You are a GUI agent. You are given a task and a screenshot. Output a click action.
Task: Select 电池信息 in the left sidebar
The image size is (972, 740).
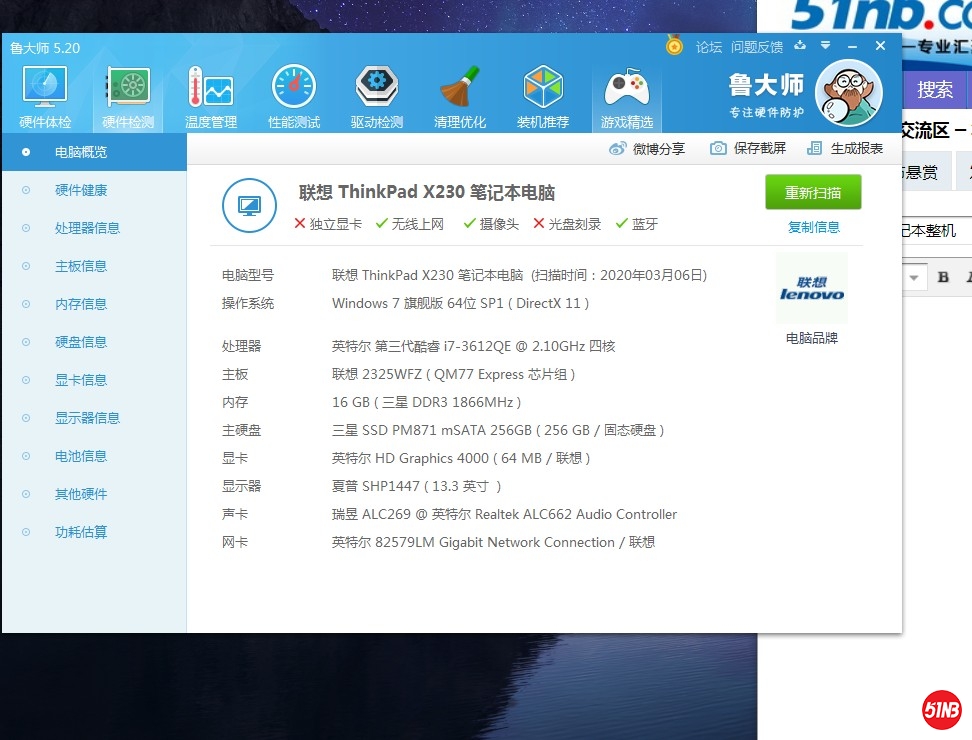tap(81, 456)
